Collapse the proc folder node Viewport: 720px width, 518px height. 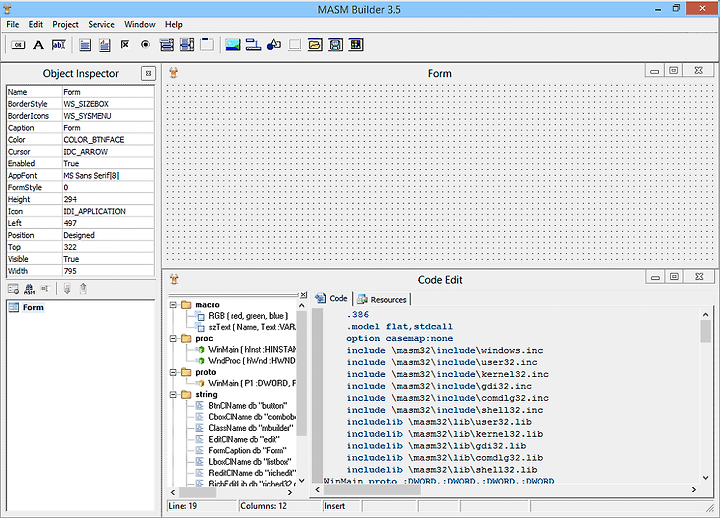pyautogui.click(x=173, y=338)
